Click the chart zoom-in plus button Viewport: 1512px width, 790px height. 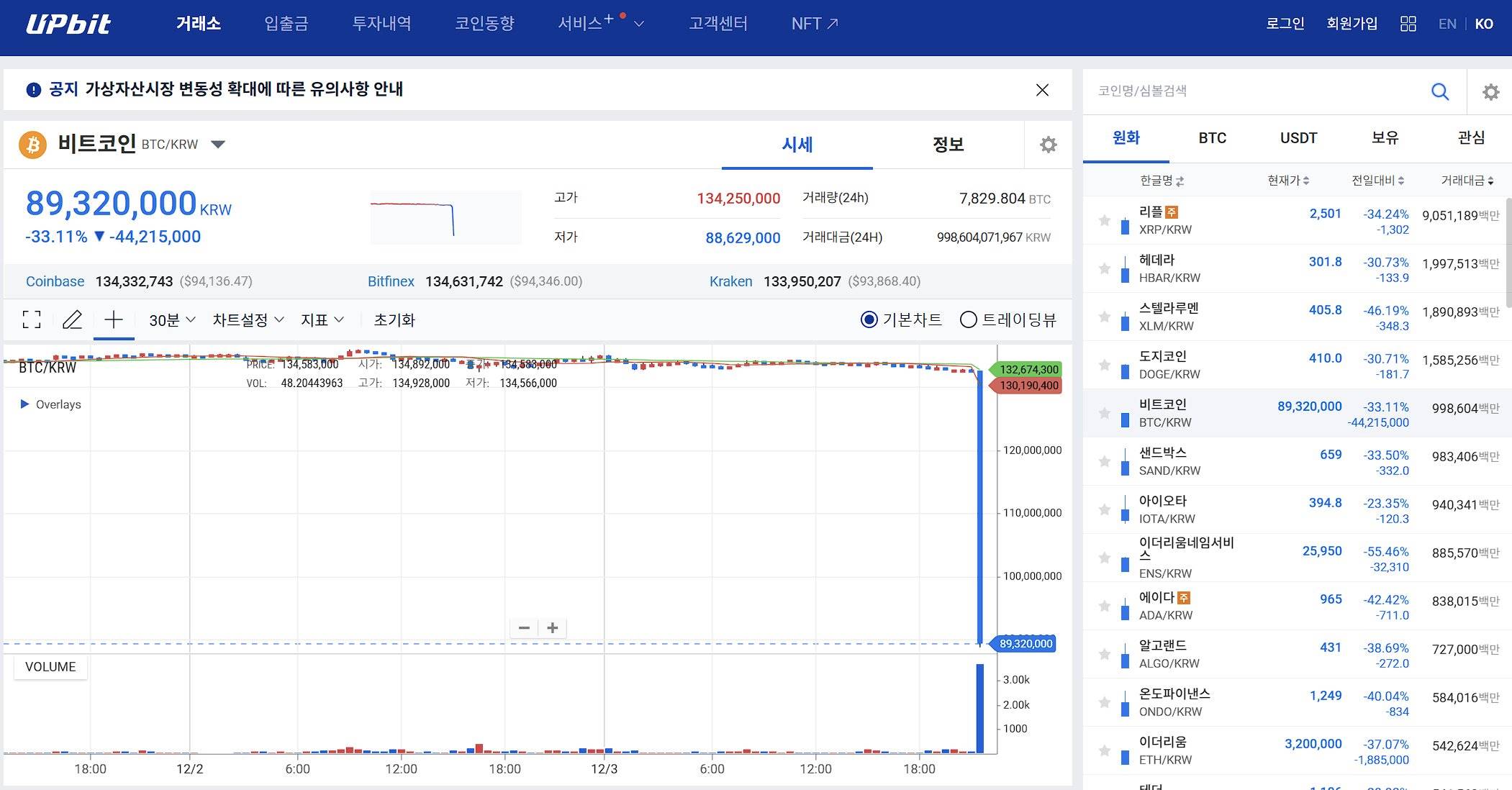coord(553,628)
